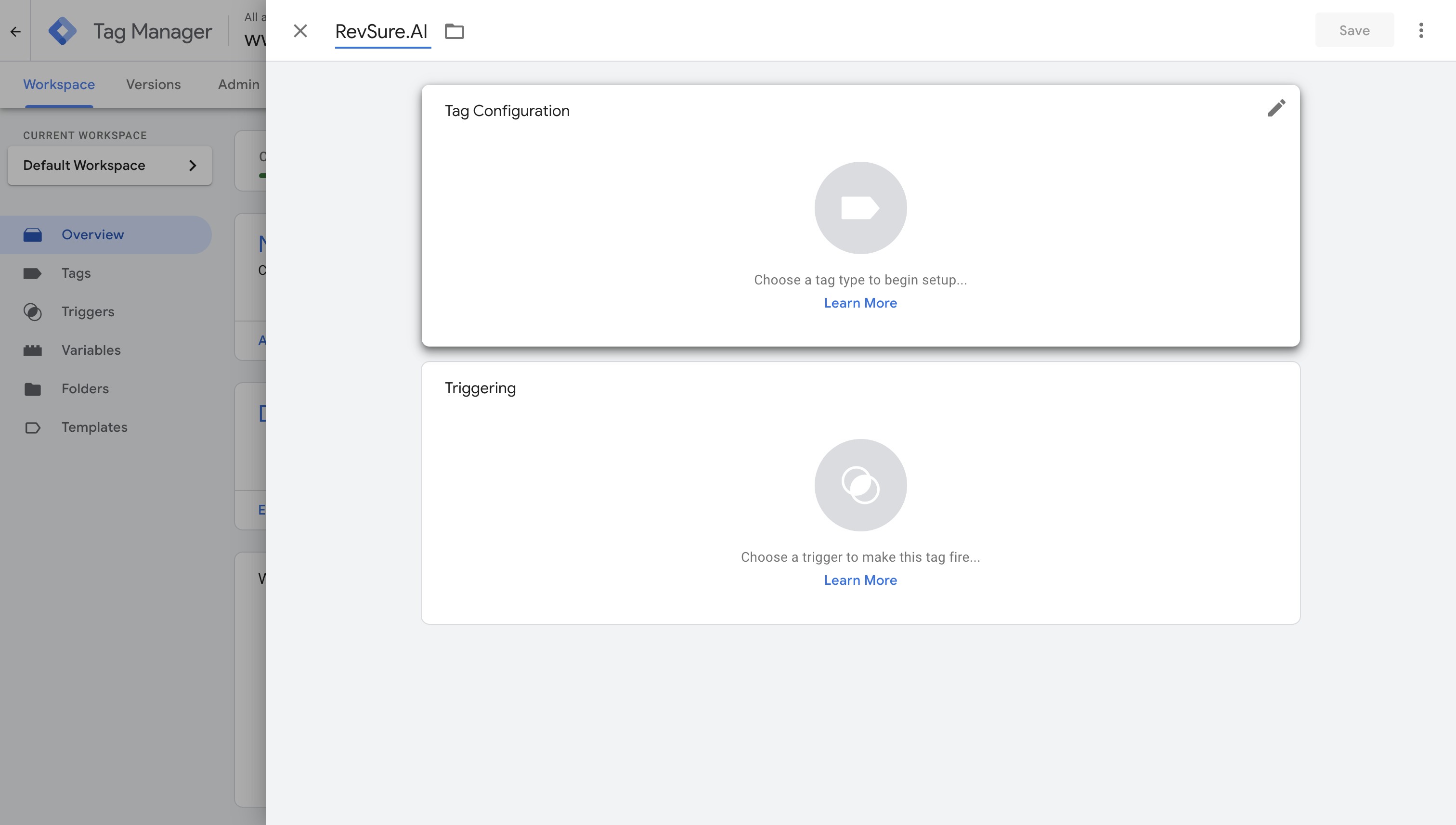The height and width of the screenshot is (825, 1456).
Task: Edit the RevSure.AI tag name field
Action: (381, 31)
